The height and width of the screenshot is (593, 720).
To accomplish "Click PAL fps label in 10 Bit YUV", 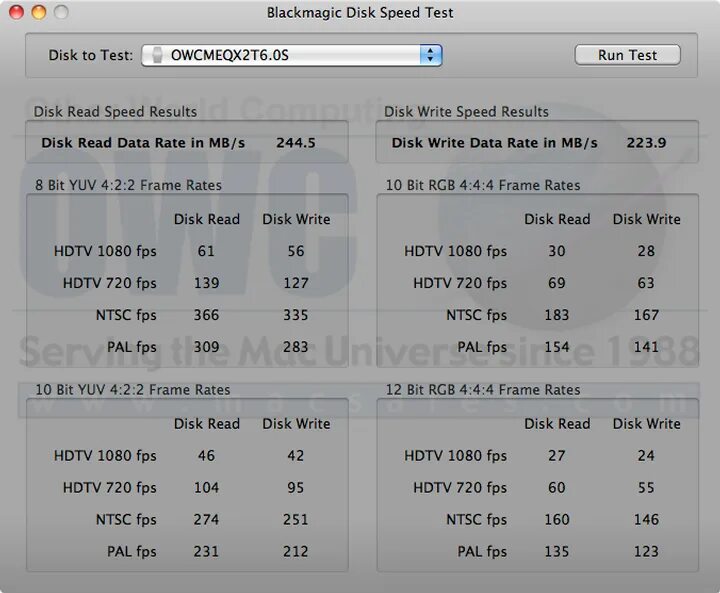I will pos(132,551).
